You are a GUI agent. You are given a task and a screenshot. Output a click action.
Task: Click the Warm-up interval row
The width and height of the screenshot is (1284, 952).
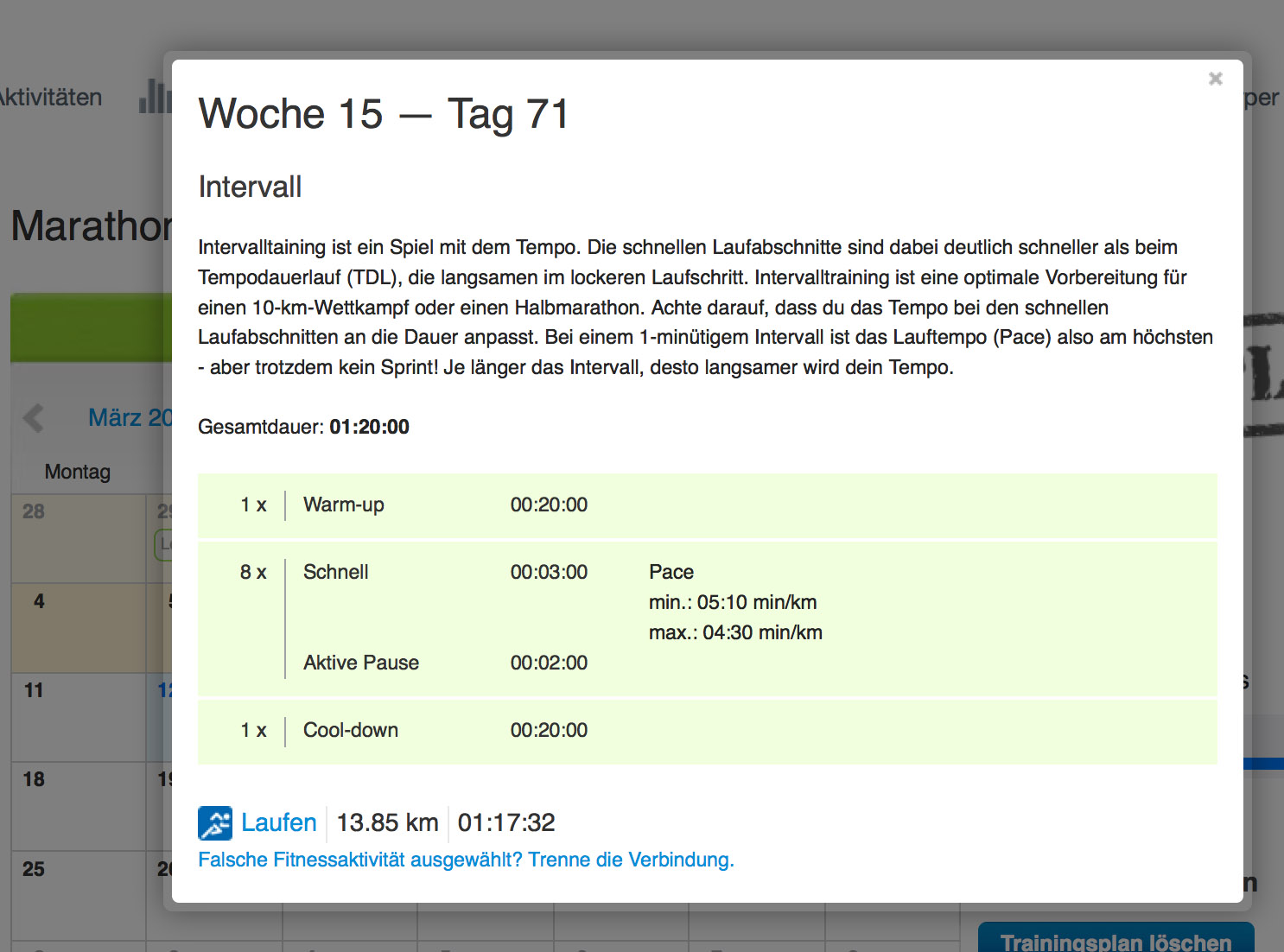(343, 505)
